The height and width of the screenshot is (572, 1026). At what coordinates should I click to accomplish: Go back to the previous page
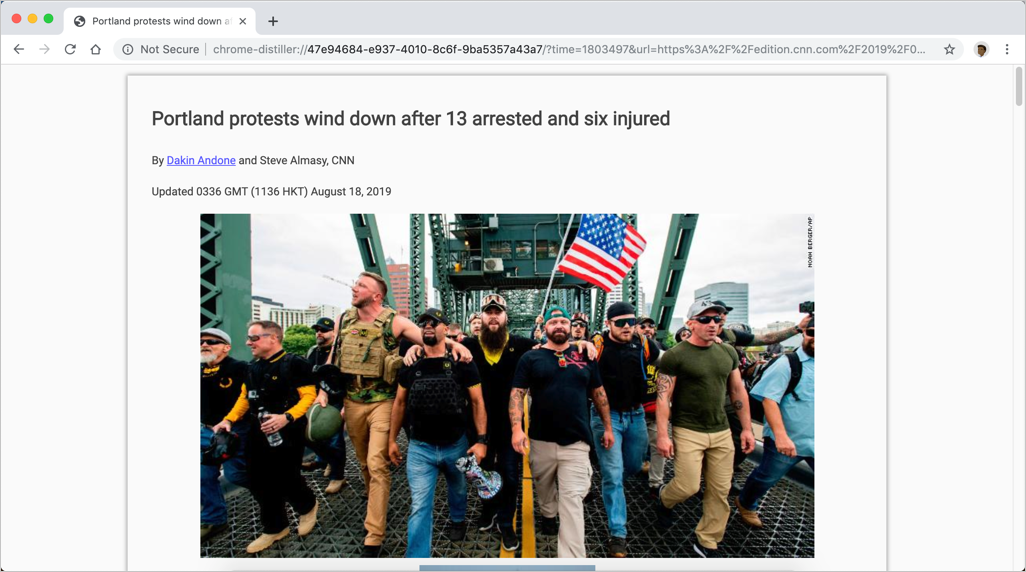click(19, 49)
